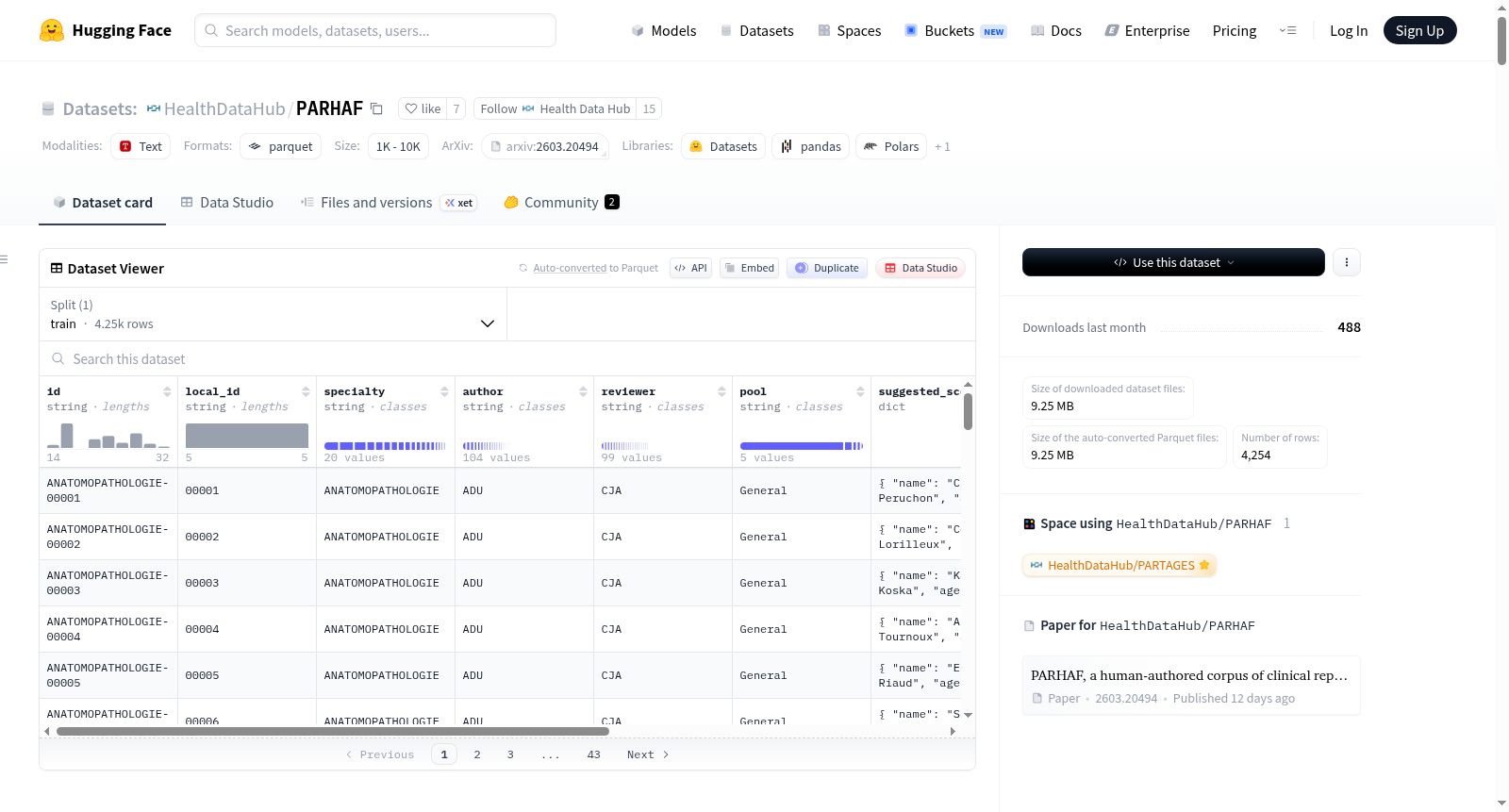Copy the dataset name PARHAF icon
The width and height of the screenshot is (1509, 812).
376,108
